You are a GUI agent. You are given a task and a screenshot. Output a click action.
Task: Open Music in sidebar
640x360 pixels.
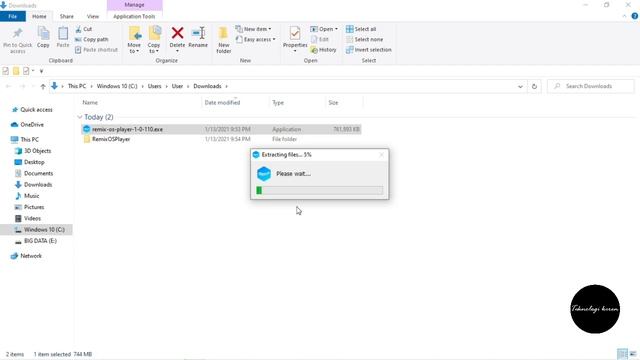[x=27, y=196]
